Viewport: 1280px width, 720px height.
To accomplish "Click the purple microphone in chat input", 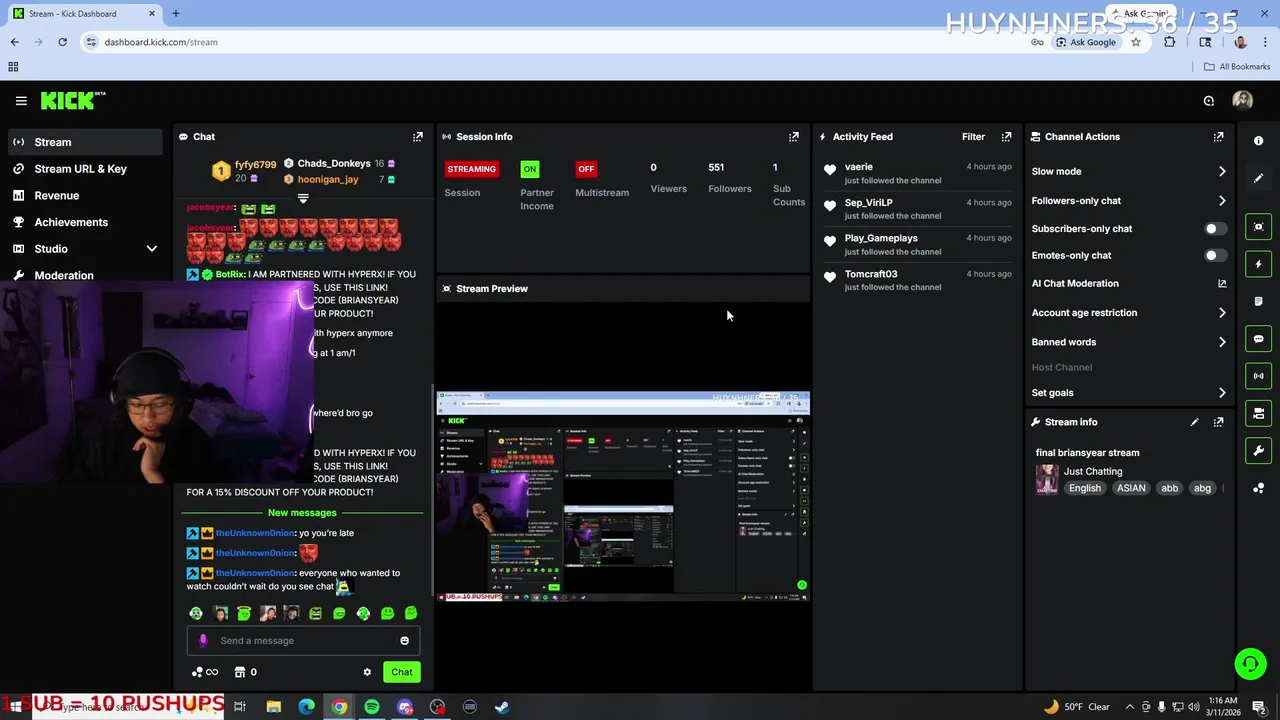I will (203, 641).
